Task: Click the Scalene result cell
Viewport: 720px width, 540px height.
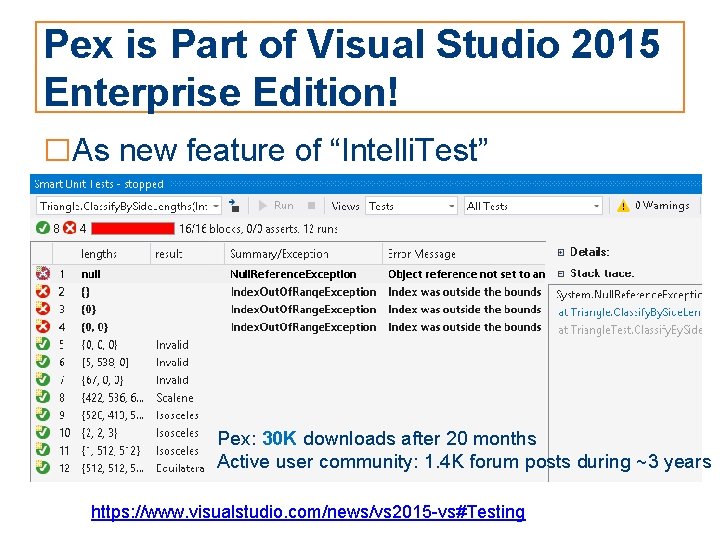Action: [174, 398]
